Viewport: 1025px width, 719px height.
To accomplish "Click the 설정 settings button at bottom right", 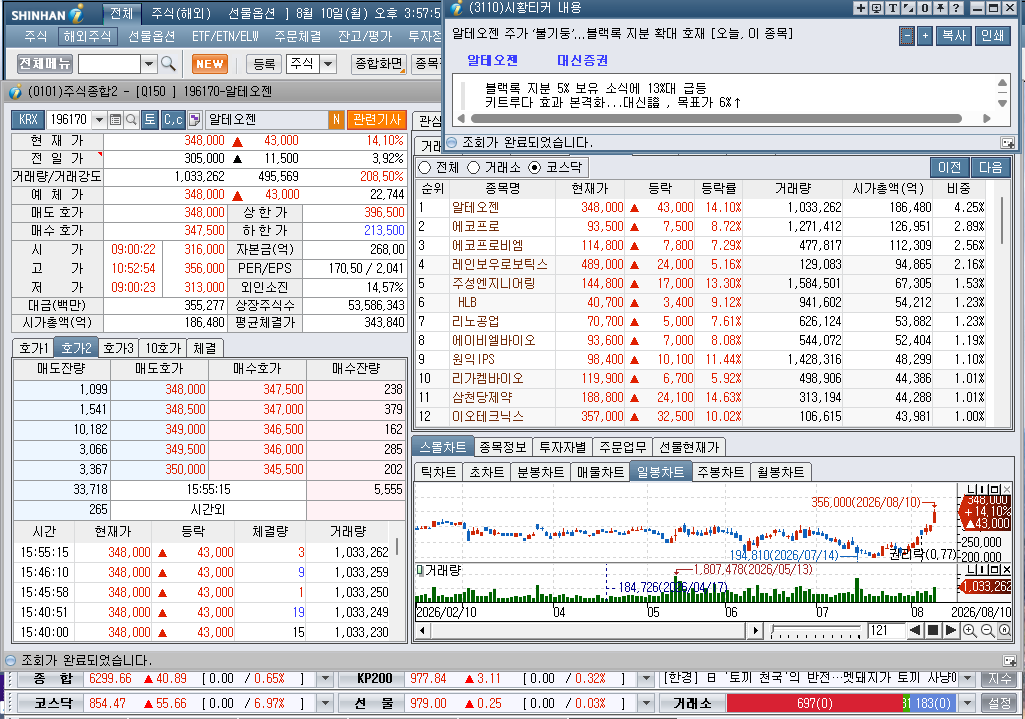I will click(x=1000, y=703).
